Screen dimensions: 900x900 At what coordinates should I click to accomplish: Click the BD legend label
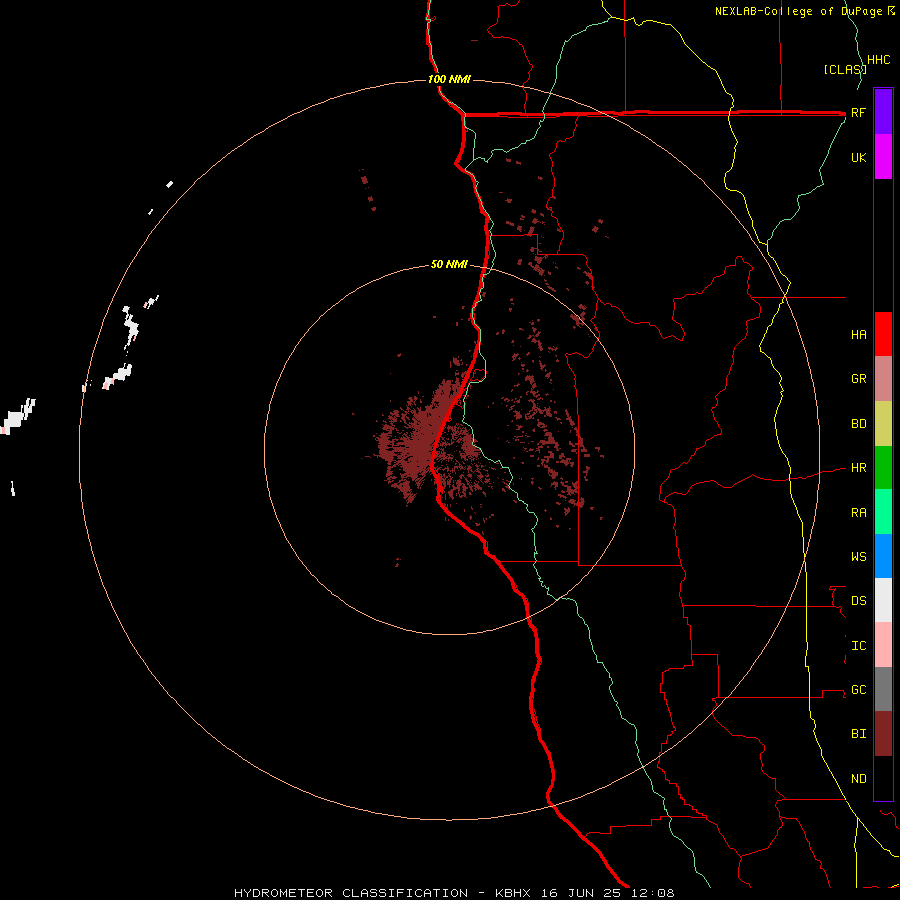pyautogui.click(x=858, y=424)
